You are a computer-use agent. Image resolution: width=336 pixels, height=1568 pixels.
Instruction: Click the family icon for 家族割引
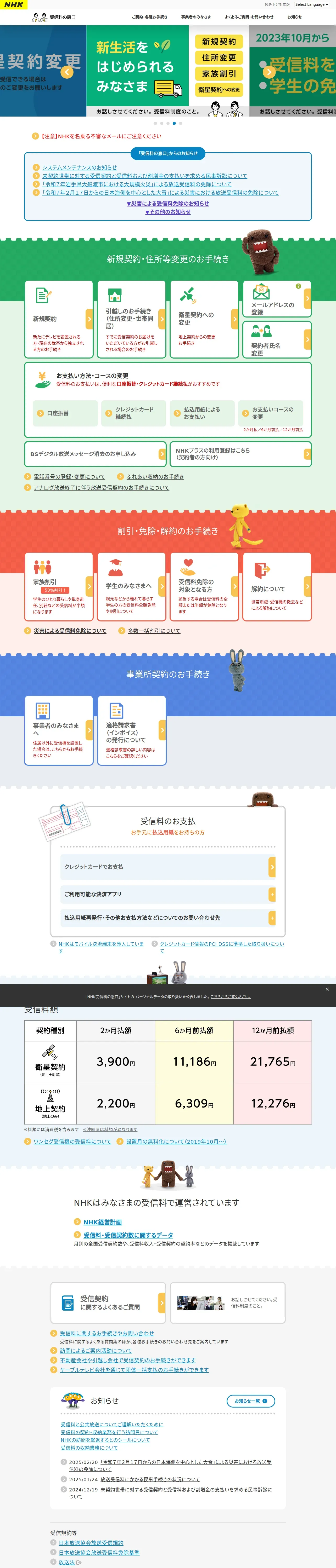click(43, 567)
